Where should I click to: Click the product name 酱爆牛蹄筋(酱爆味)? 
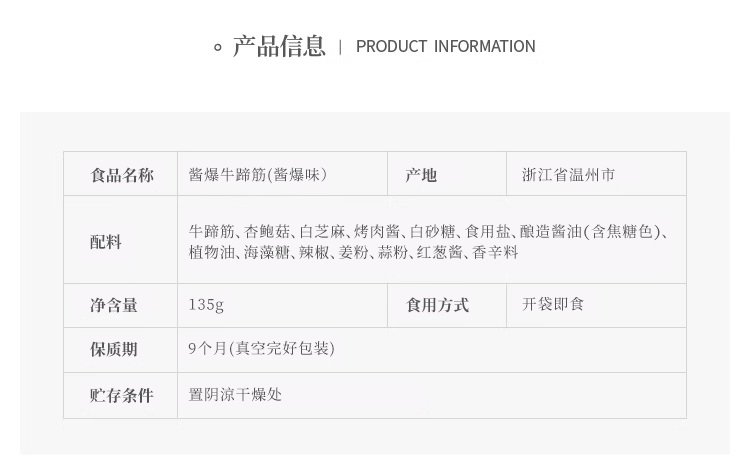[x=257, y=175]
